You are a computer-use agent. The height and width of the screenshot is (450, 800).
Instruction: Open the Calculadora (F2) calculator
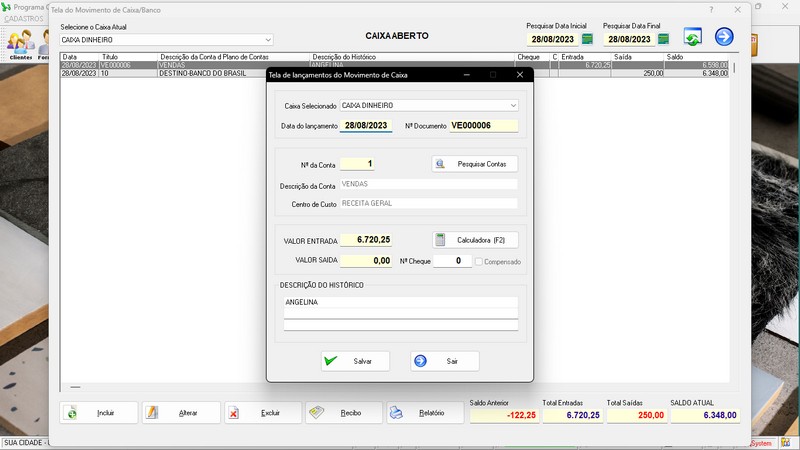475,240
